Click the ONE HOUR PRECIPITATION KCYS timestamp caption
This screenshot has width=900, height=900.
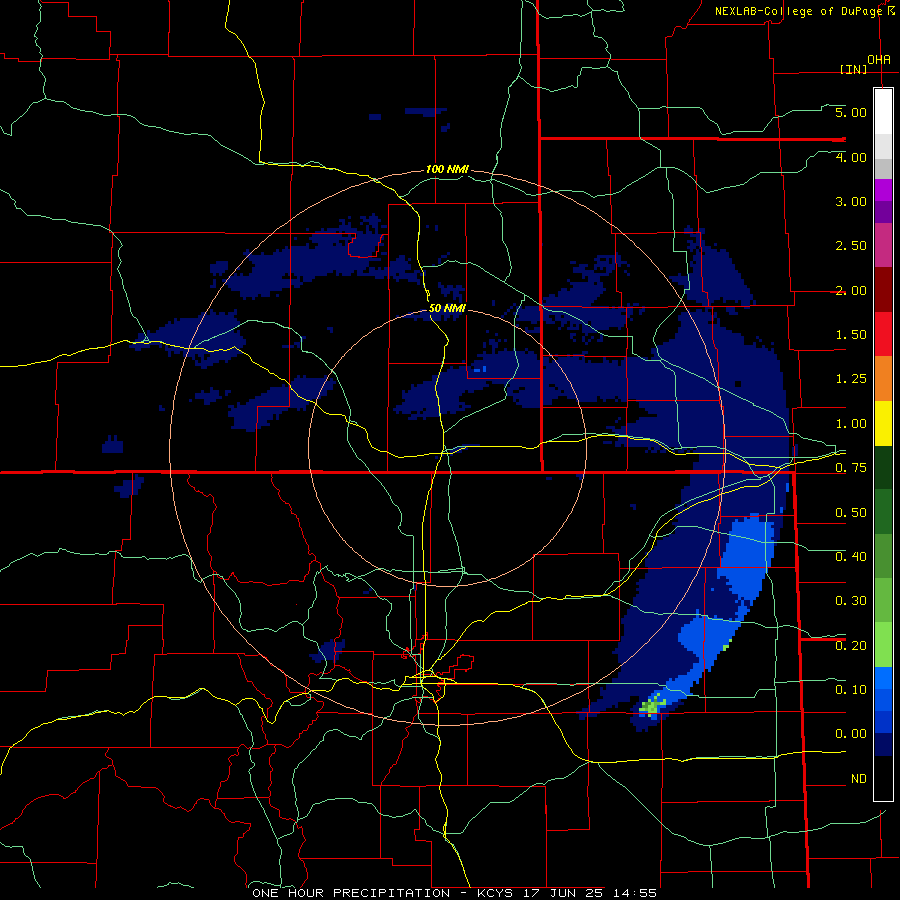tap(454, 893)
